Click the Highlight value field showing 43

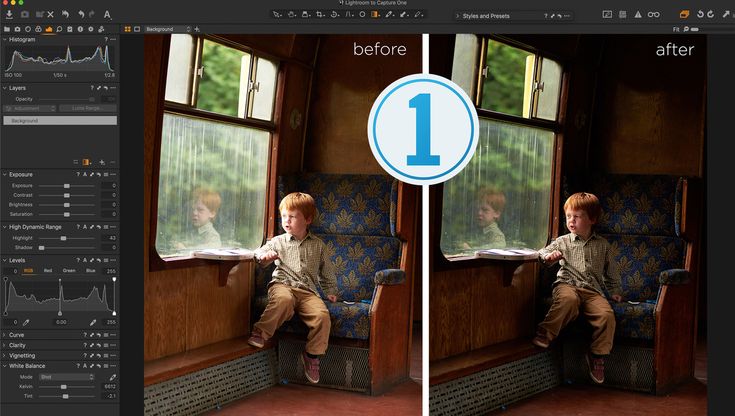[109, 238]
